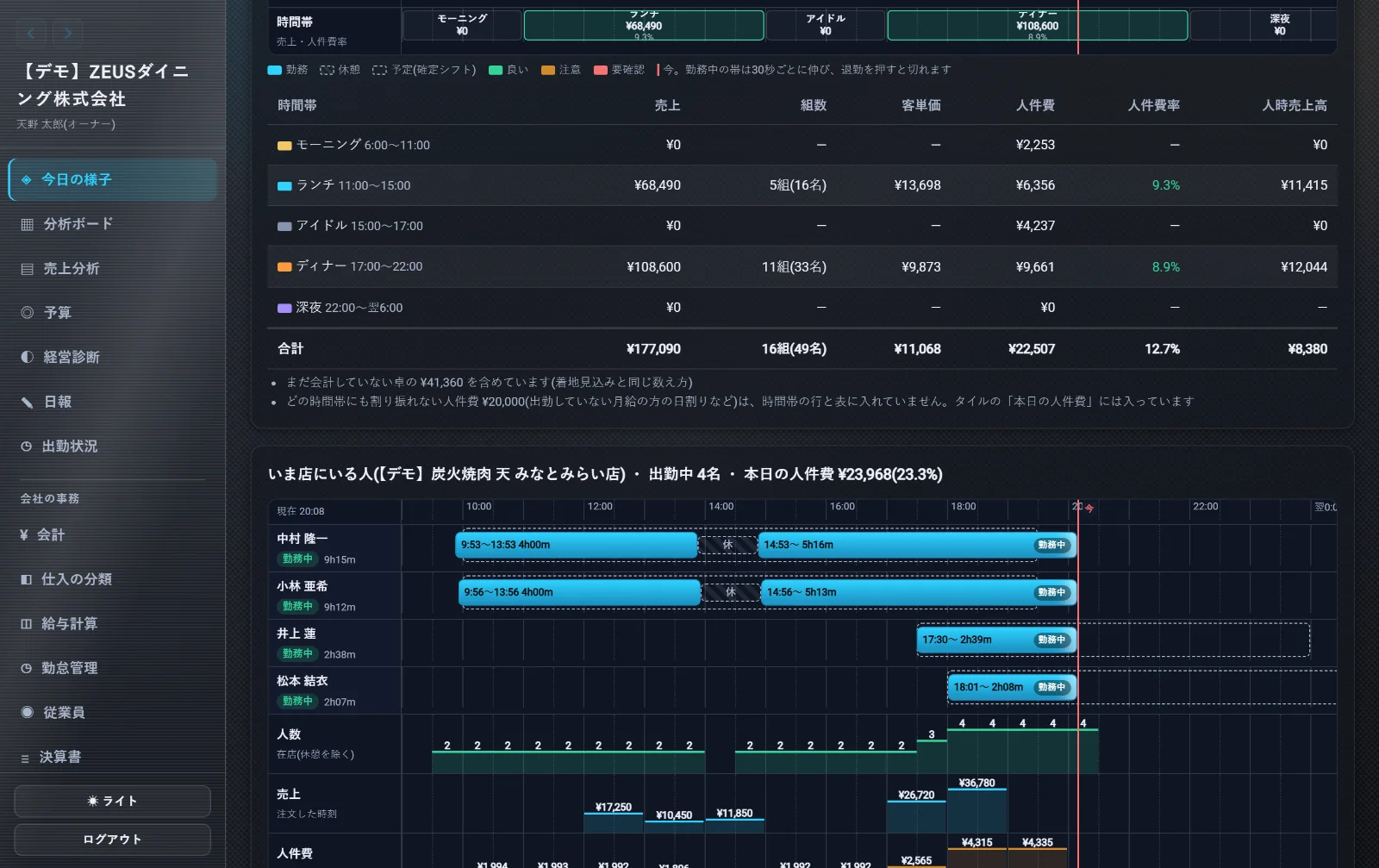Click the 給与計算 icon
Viewport: 1379px width, 868px height.
(26, 624)
